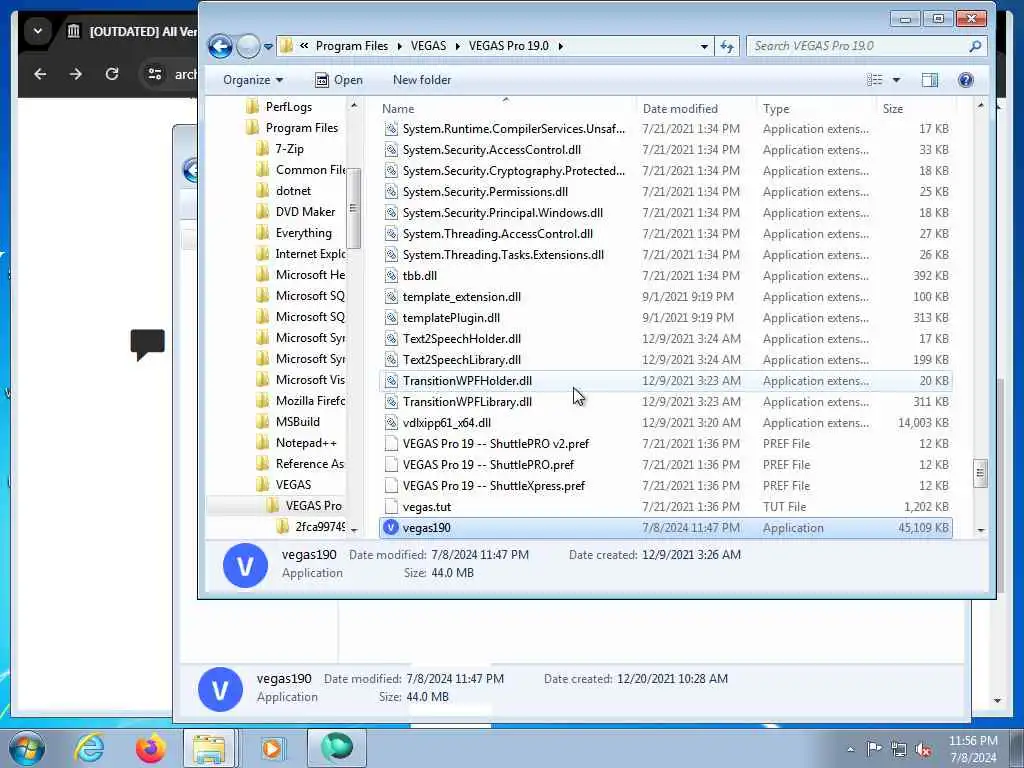
Task: Select the Program Files breadcrumb segment
Action: [x=351, y=46]
